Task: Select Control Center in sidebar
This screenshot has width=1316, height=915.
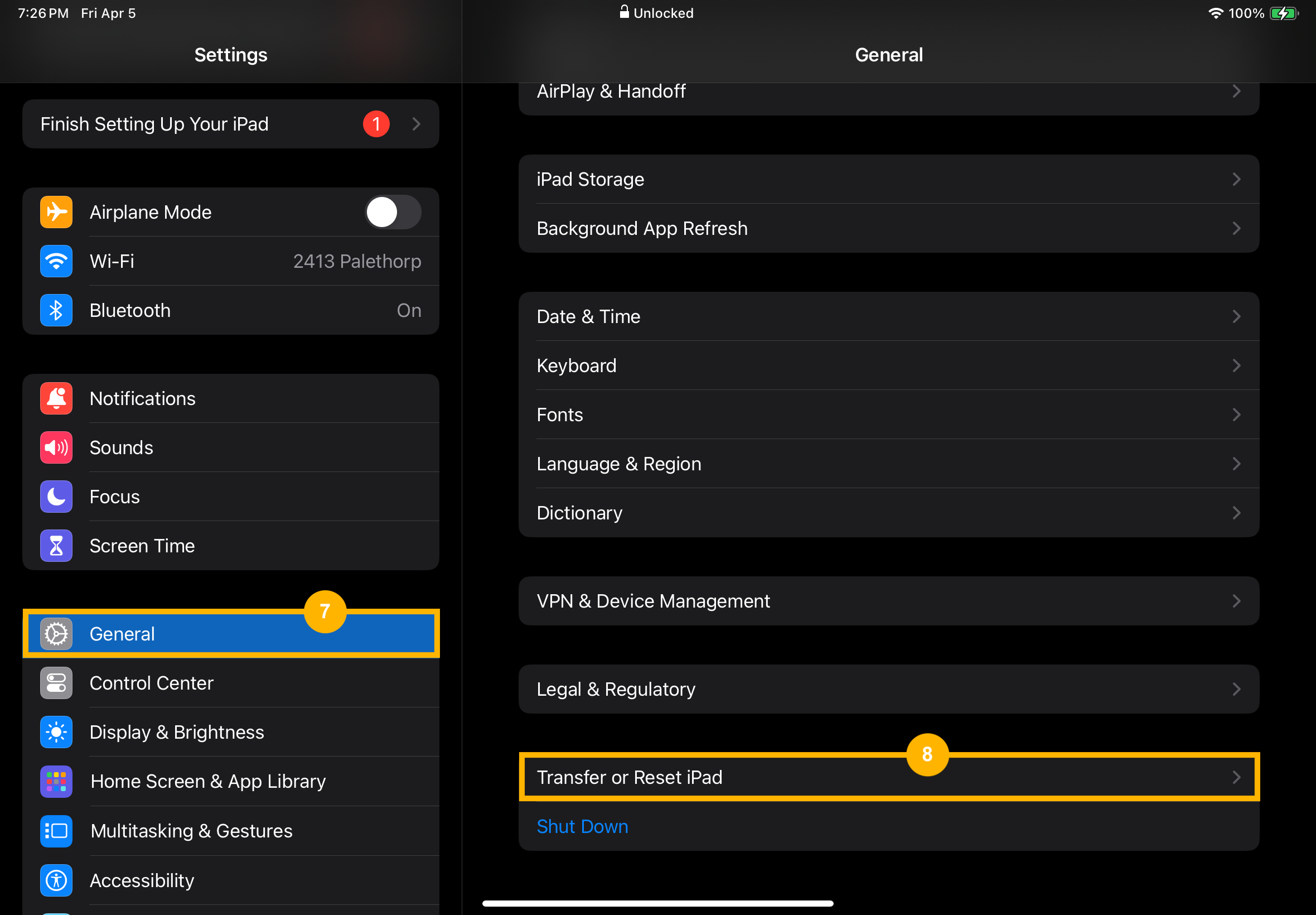Action: coord(231,683)
